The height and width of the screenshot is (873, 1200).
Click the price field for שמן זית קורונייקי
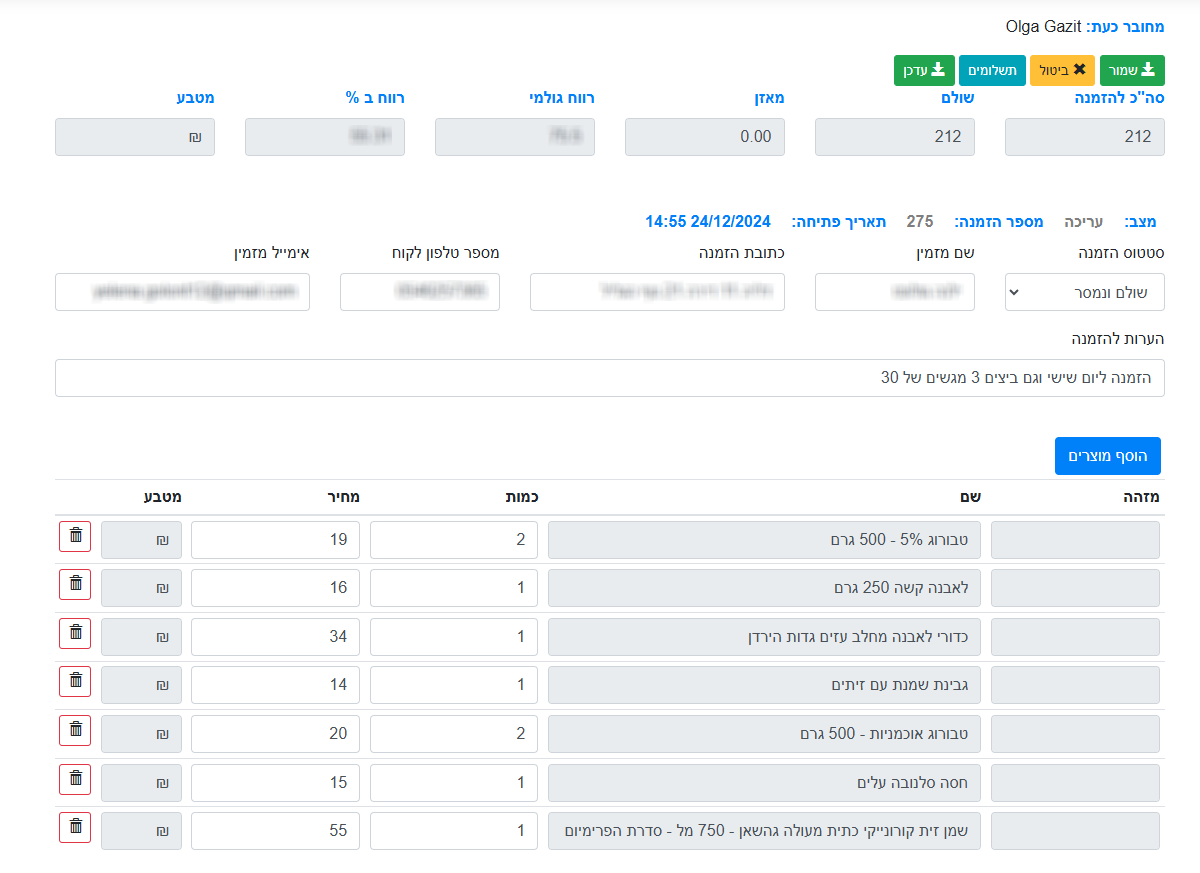[x=275, y=831]
